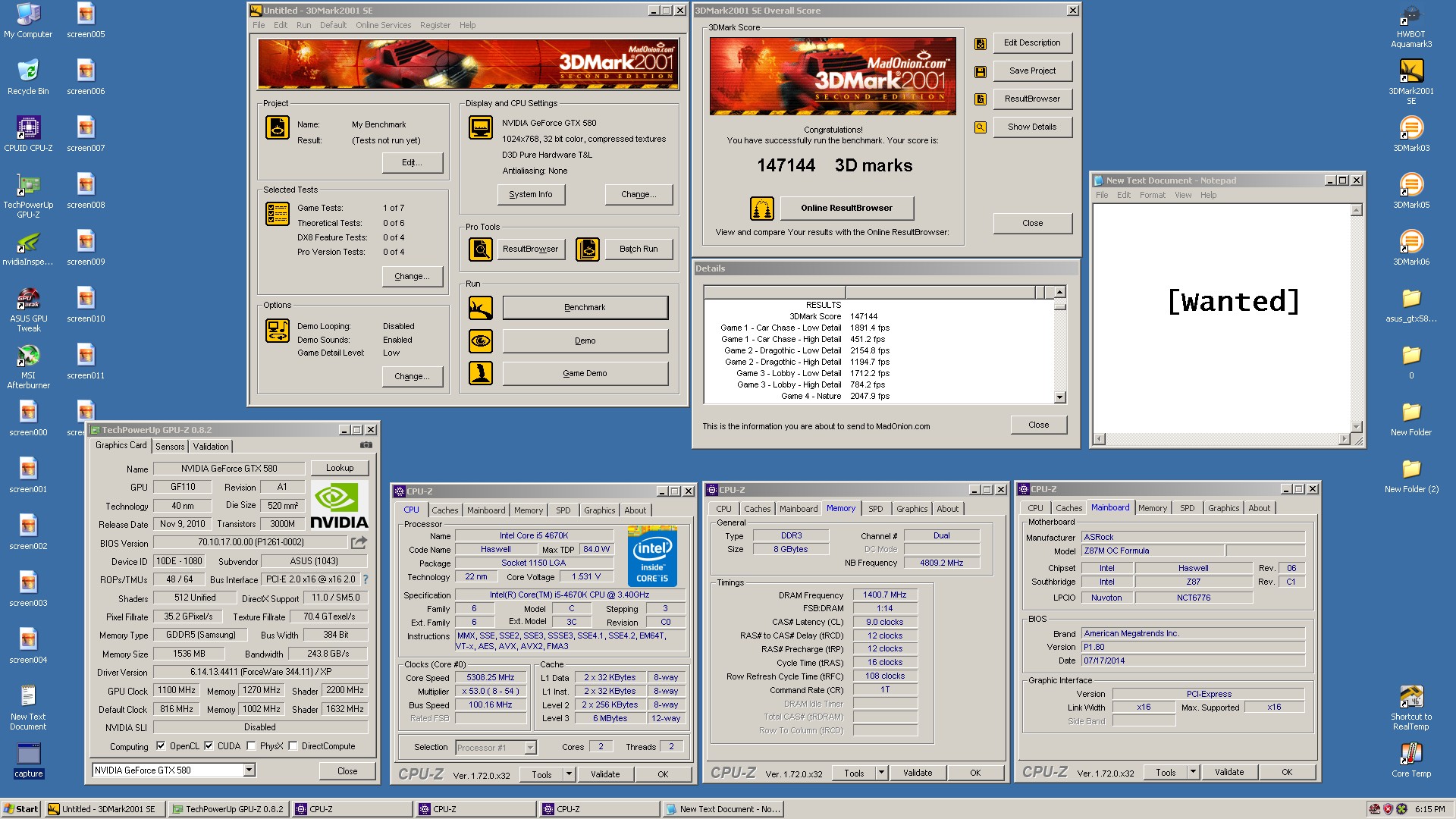Switch to SPD tab in Memory window
Viewport: 1456px width, 819px height.
(875, 509)
